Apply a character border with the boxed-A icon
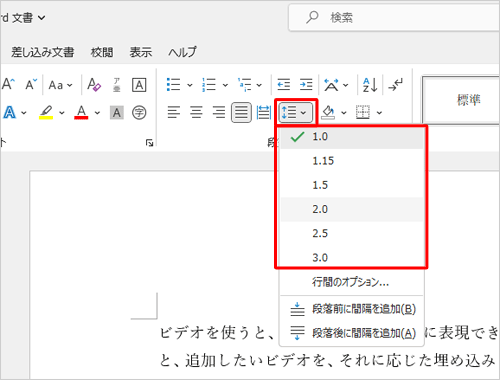 point(139,85)
